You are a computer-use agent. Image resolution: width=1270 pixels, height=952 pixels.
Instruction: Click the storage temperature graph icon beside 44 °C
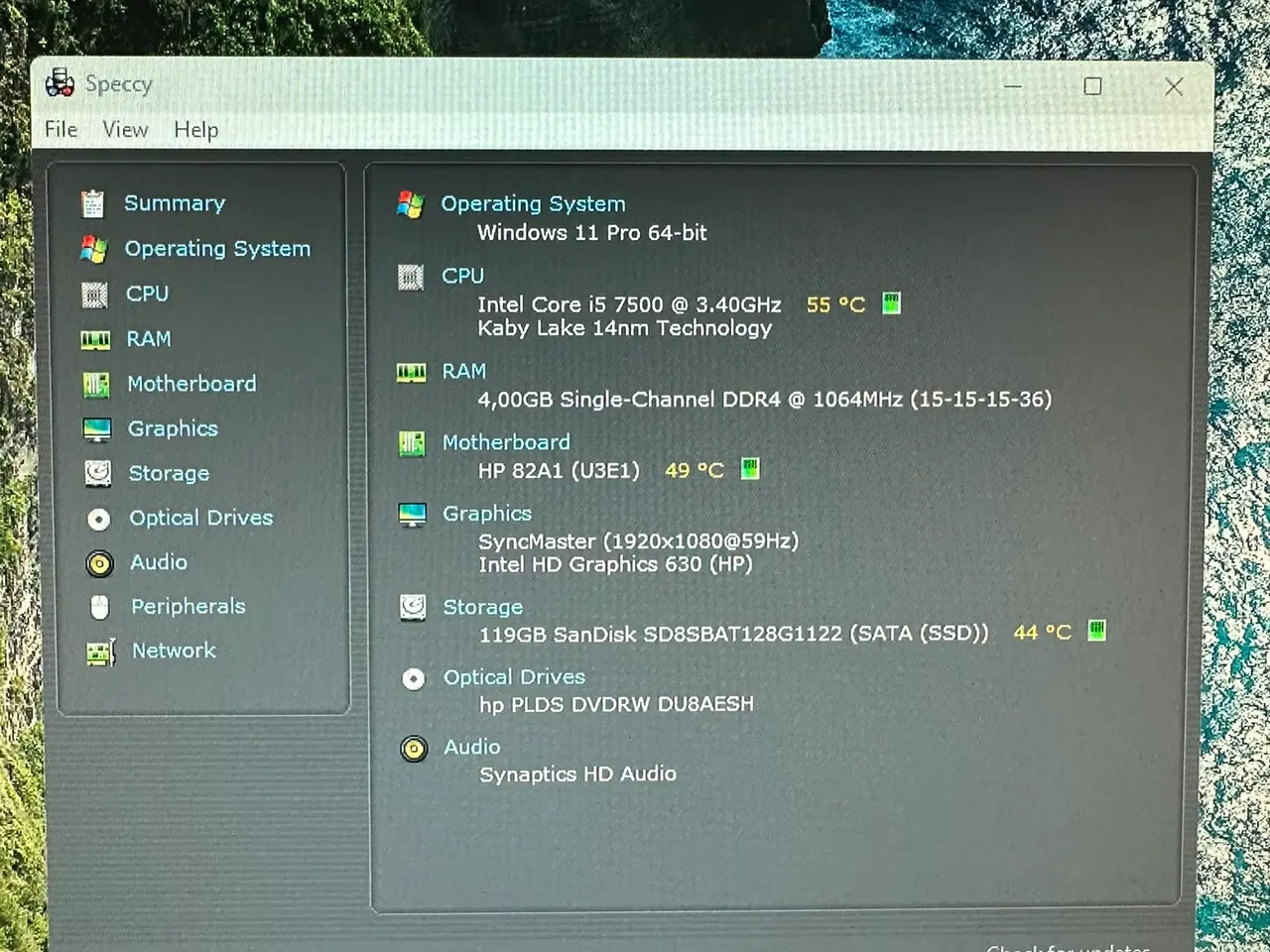(1096, 630)
